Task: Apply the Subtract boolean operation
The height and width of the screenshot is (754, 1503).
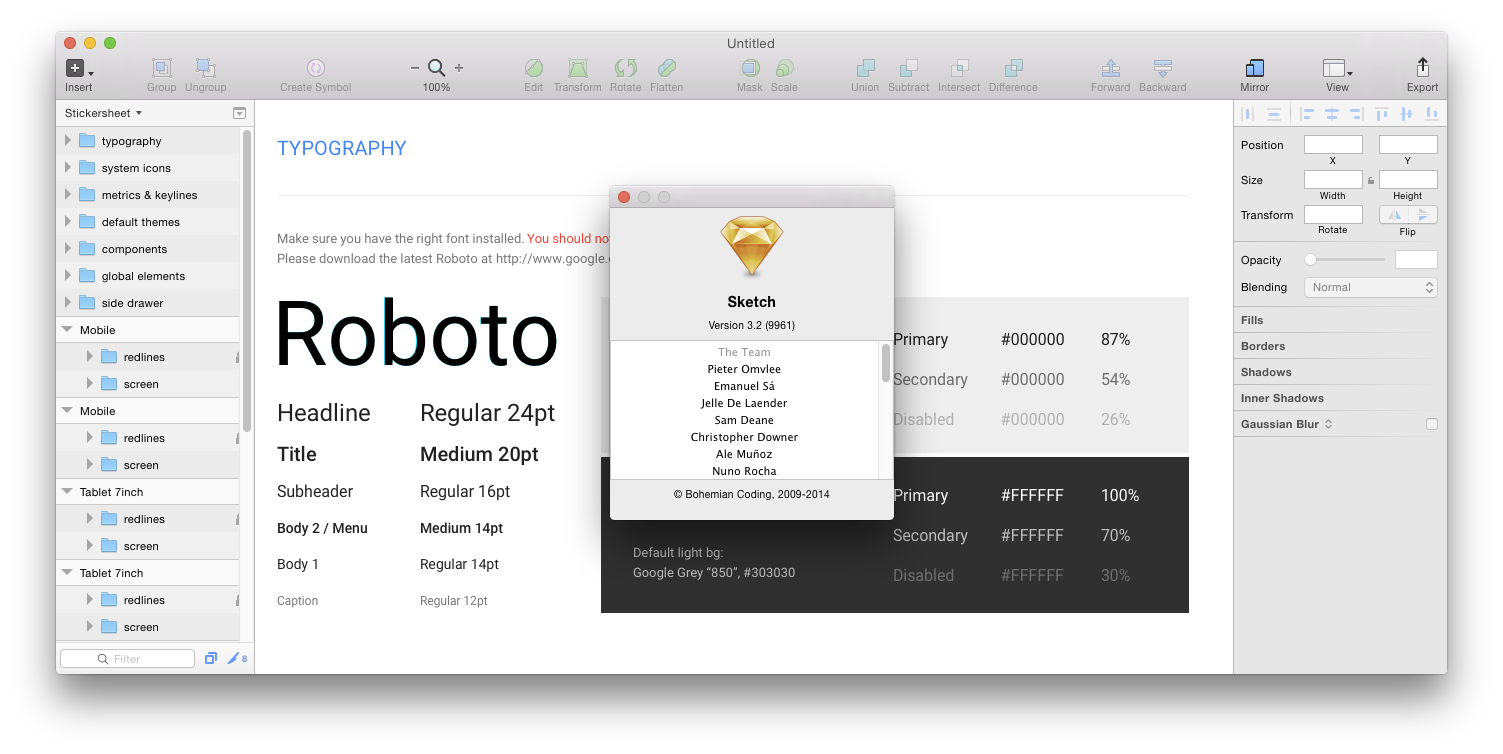Action: click(909, 68)
